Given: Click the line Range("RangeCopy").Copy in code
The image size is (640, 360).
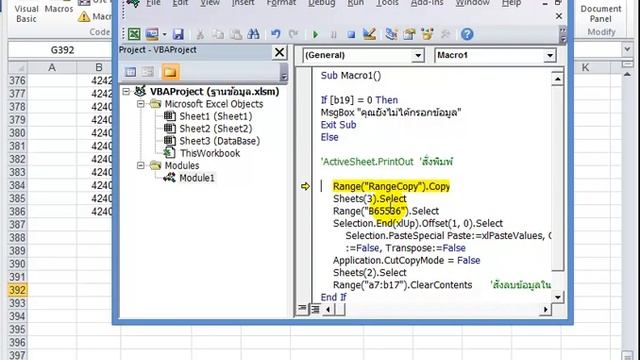Looking at the screenshot, I should 391,187.
